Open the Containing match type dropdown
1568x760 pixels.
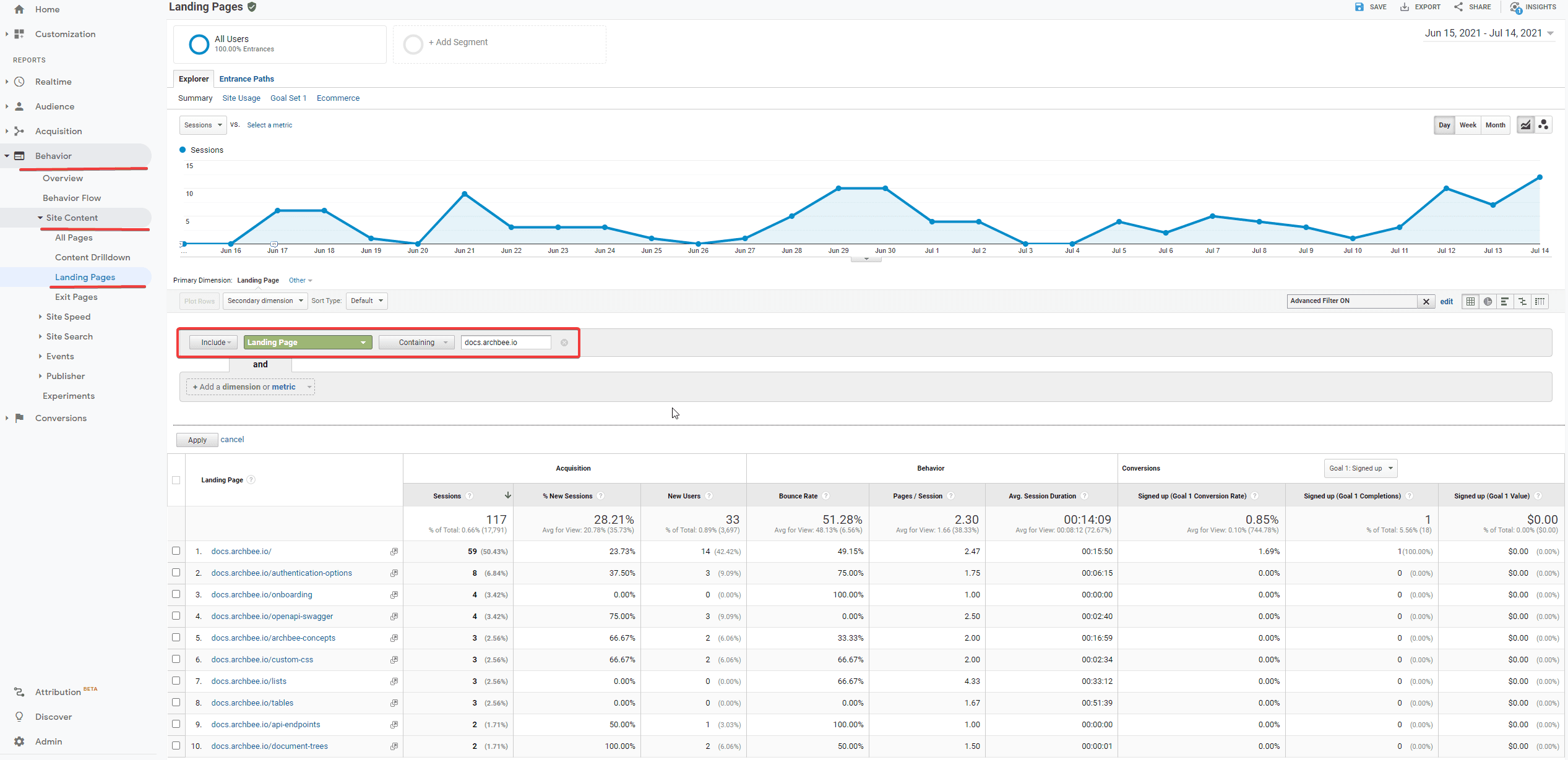point(416,343)
